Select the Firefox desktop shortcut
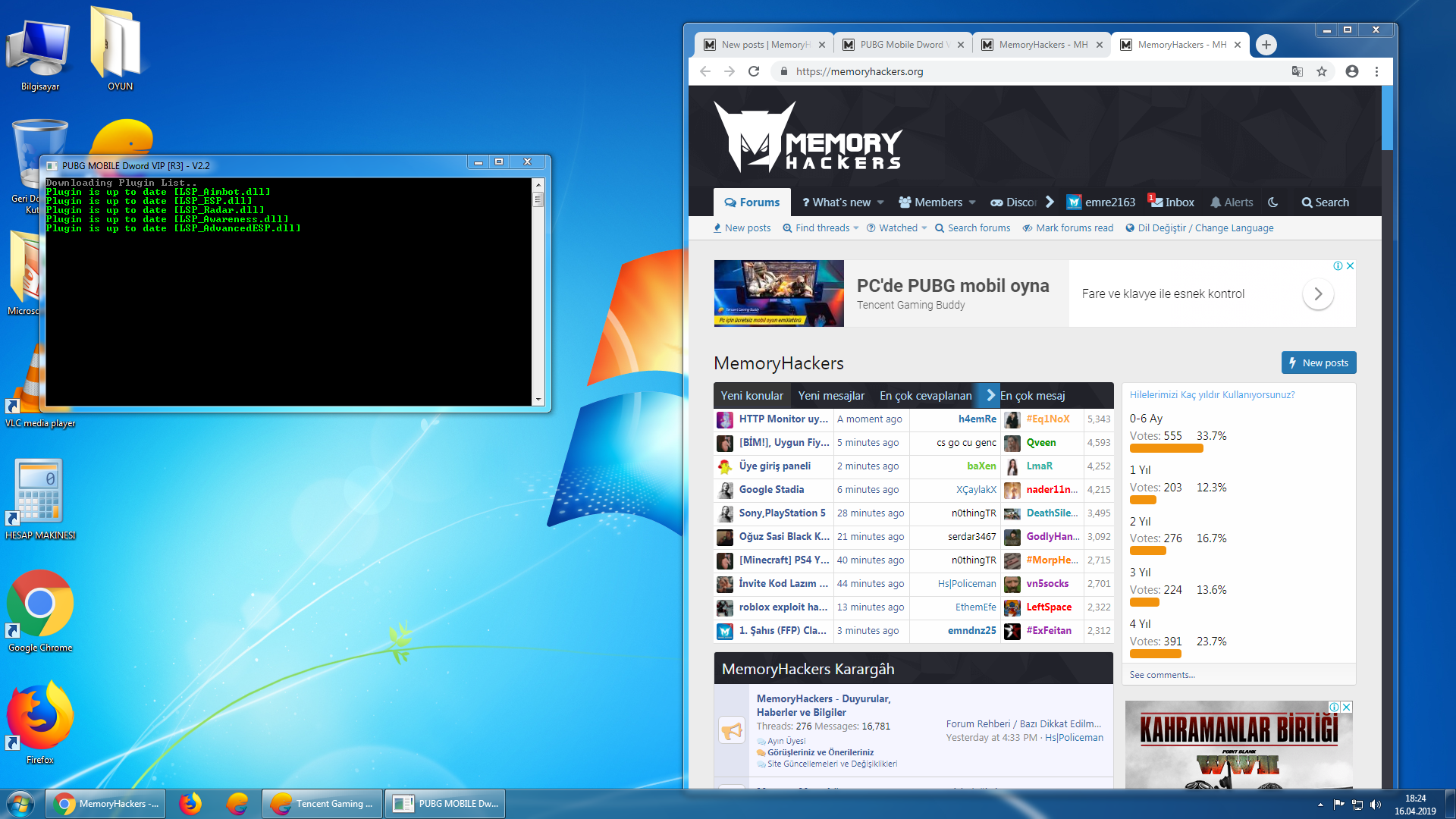 pos(40,723)
